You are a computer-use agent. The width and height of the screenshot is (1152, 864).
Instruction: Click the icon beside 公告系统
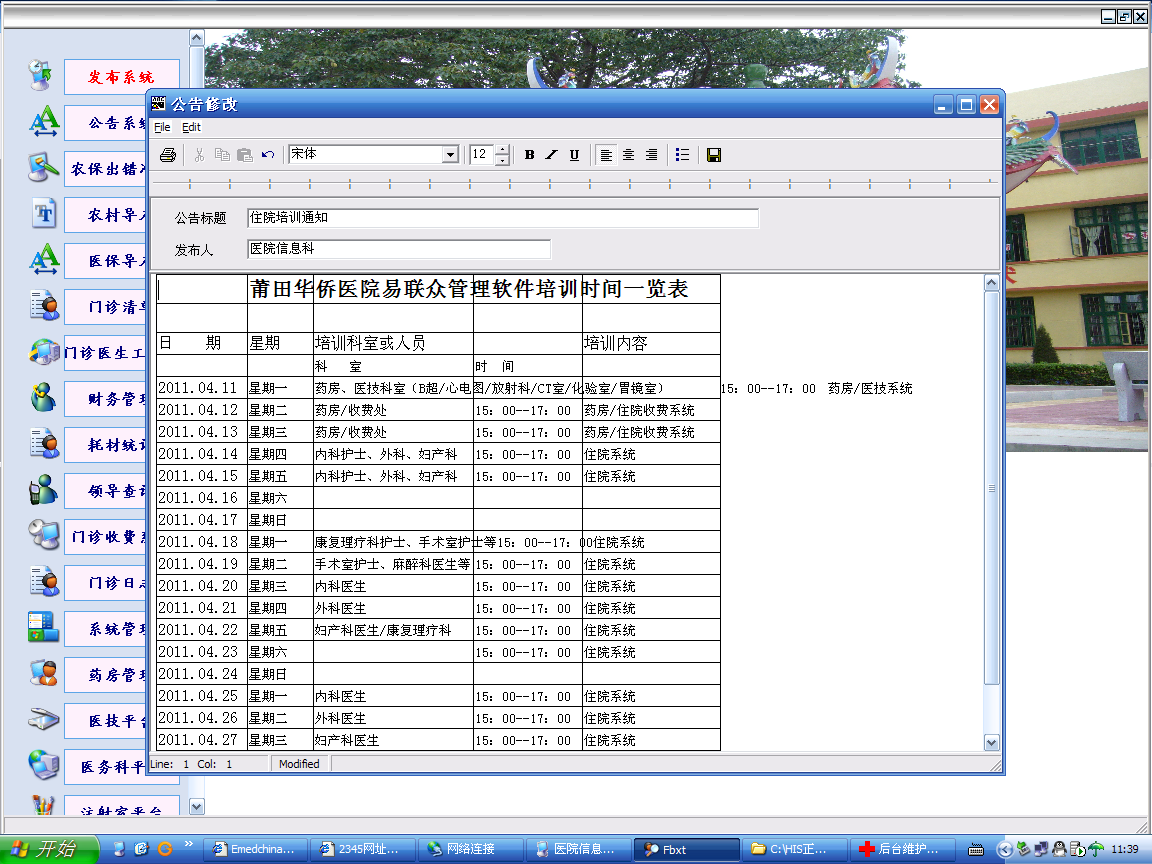[44, 121]
